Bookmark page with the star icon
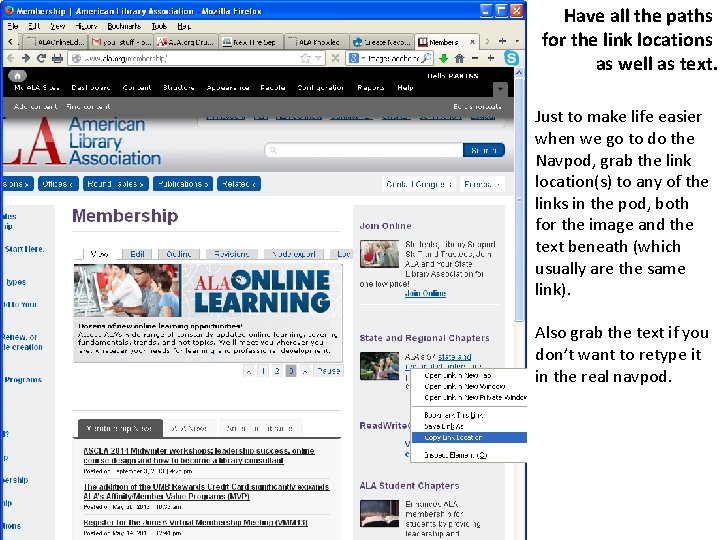This screenshot has width=720, height=540. tap(305, 58)
